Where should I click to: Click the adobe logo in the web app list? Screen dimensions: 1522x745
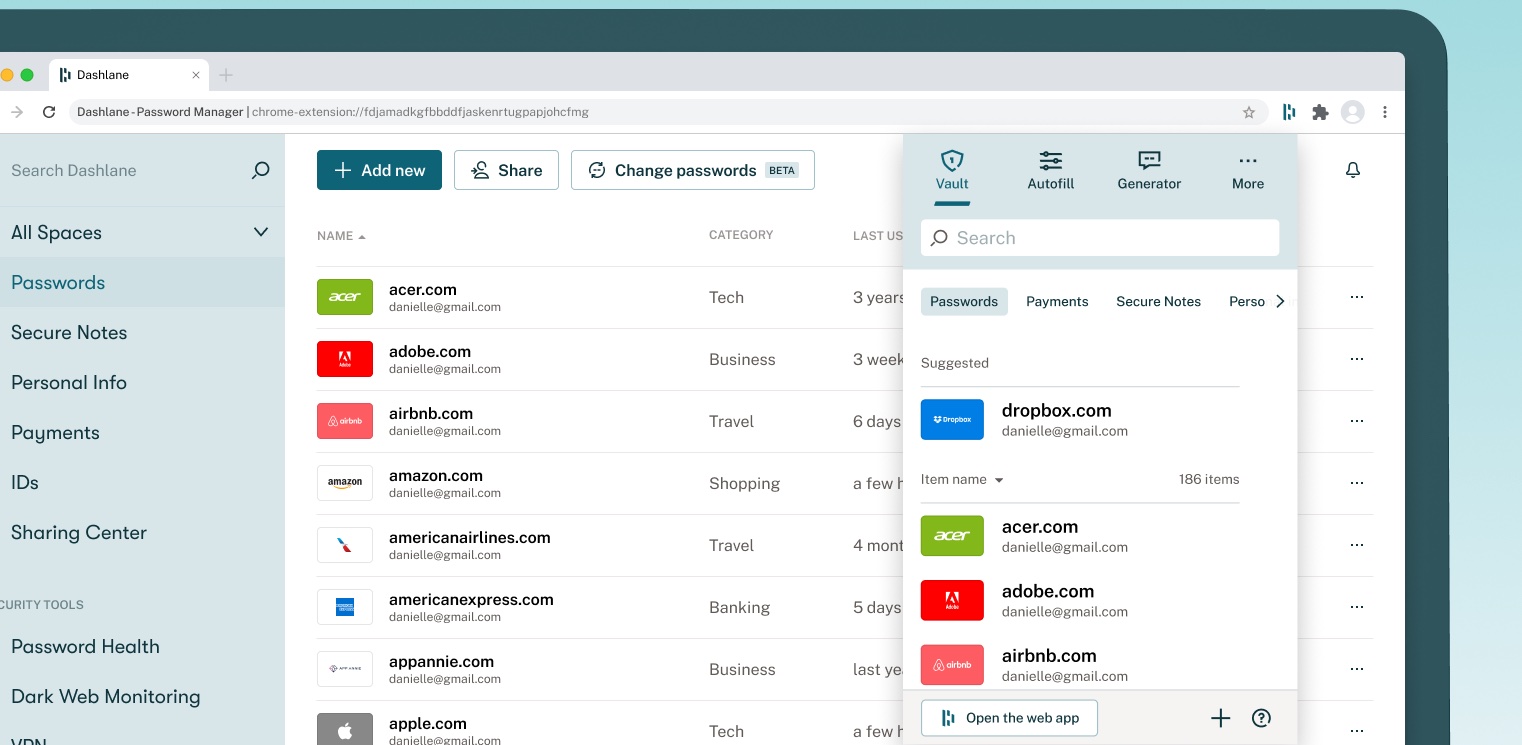coord(345,359)
